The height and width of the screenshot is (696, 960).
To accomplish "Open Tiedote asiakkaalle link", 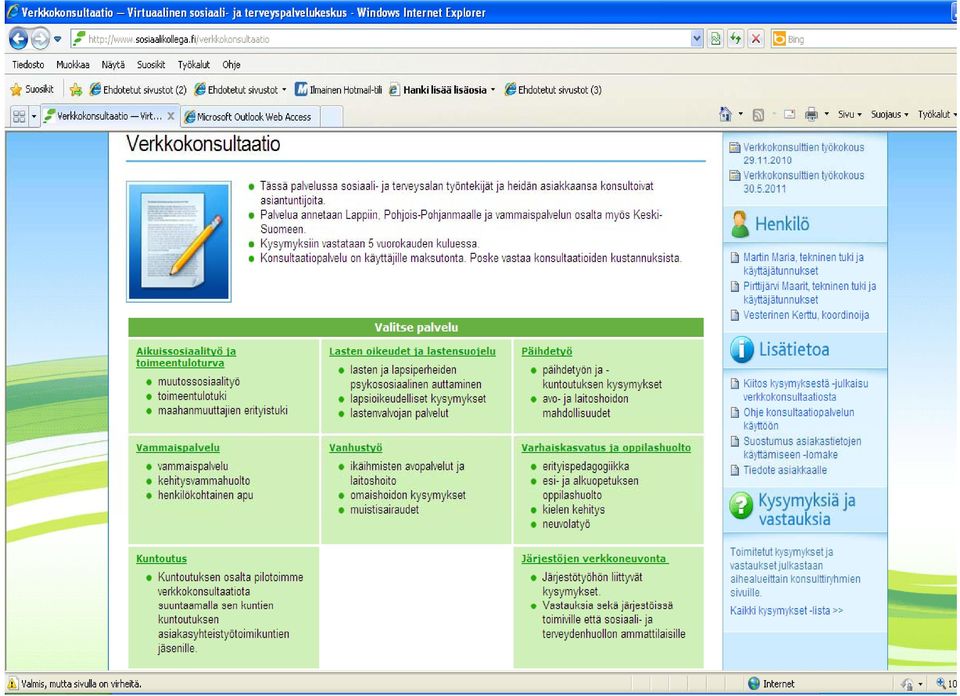I will pos(785,470).
